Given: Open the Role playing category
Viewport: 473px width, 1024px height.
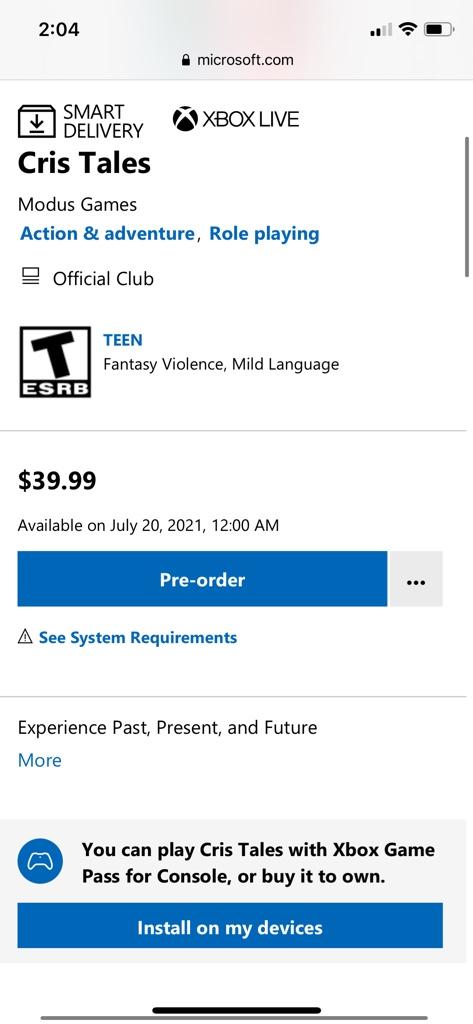Looking at the screenshot, I should (x=264, y=234).
